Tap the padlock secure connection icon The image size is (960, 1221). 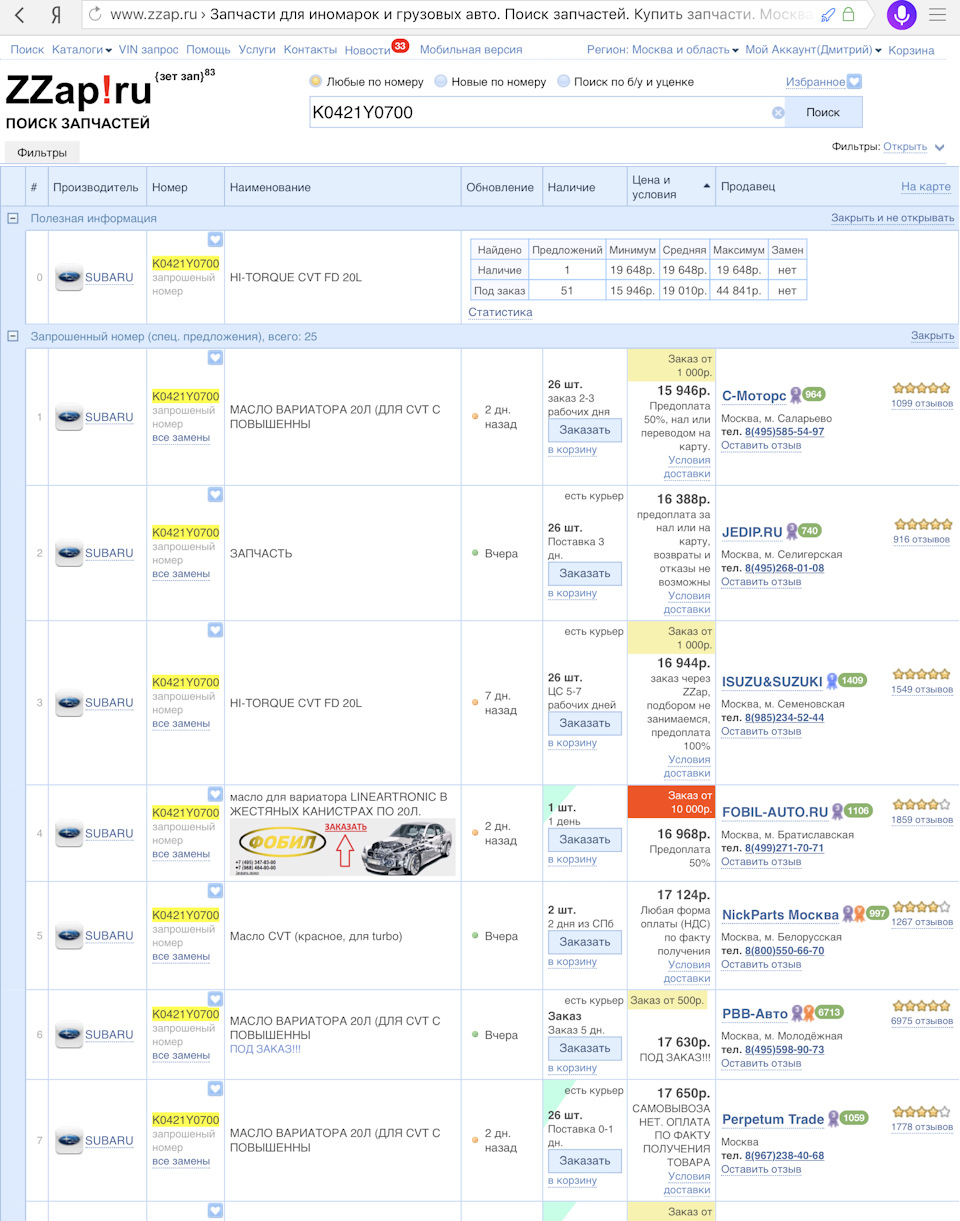click(848, 15)
